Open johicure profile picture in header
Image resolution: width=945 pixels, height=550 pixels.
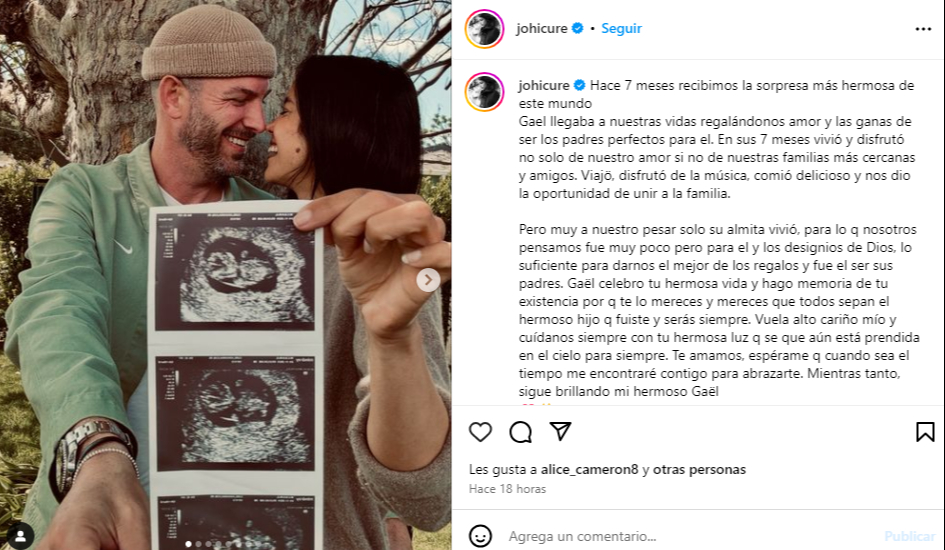click(x=485, y=29)
